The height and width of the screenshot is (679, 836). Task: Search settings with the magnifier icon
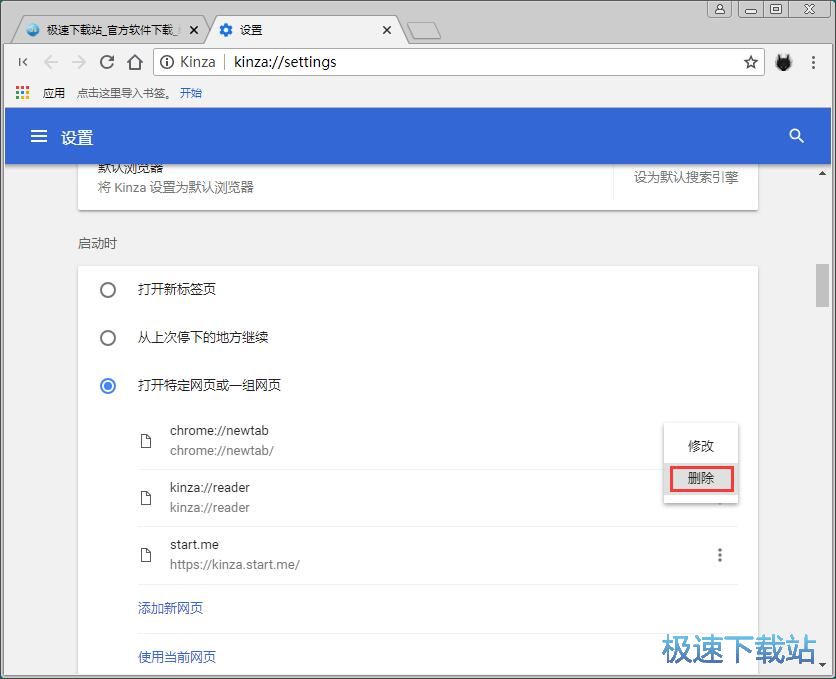pyautogui.click(x=796, y=136)
